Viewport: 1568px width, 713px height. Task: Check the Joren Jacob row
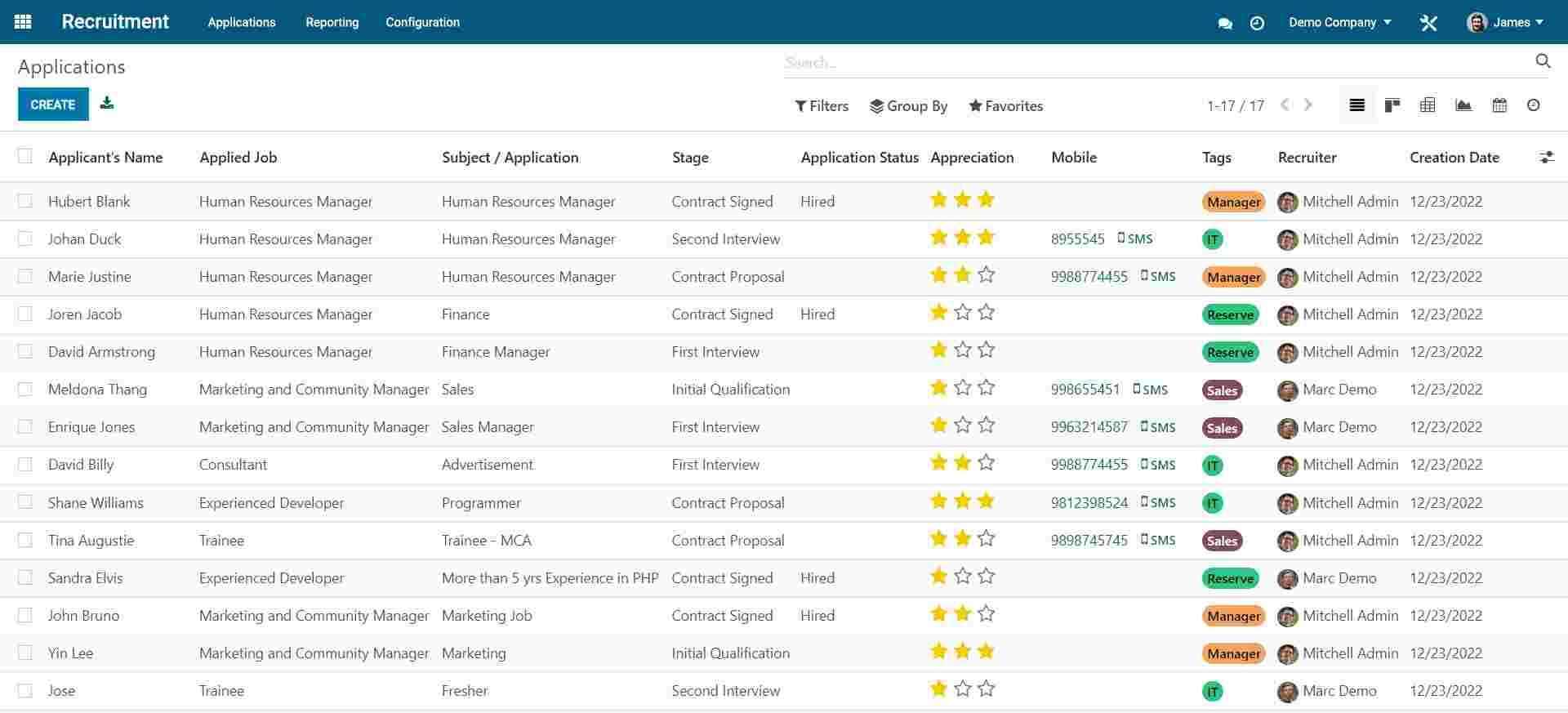click(25, 314)
